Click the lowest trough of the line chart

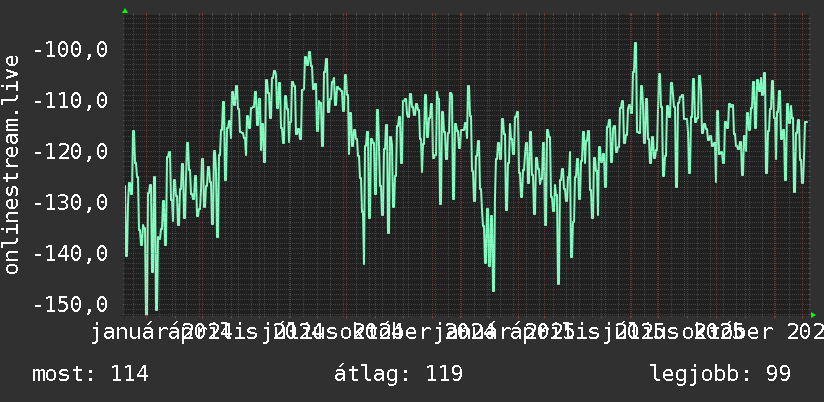pos(147,314)
